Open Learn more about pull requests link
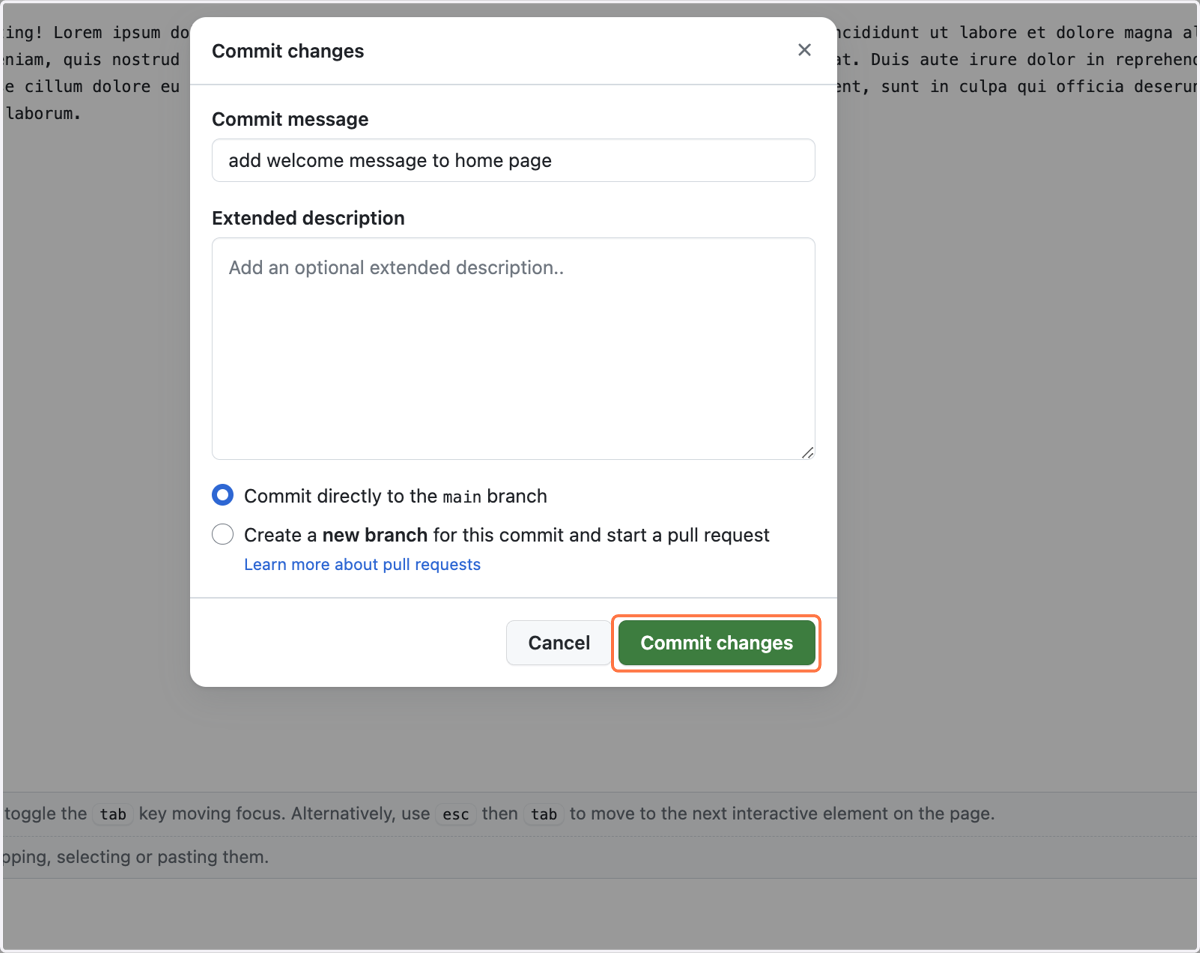Image resolution: width=1200 pixels, height=953 pixels. (362, 564)
